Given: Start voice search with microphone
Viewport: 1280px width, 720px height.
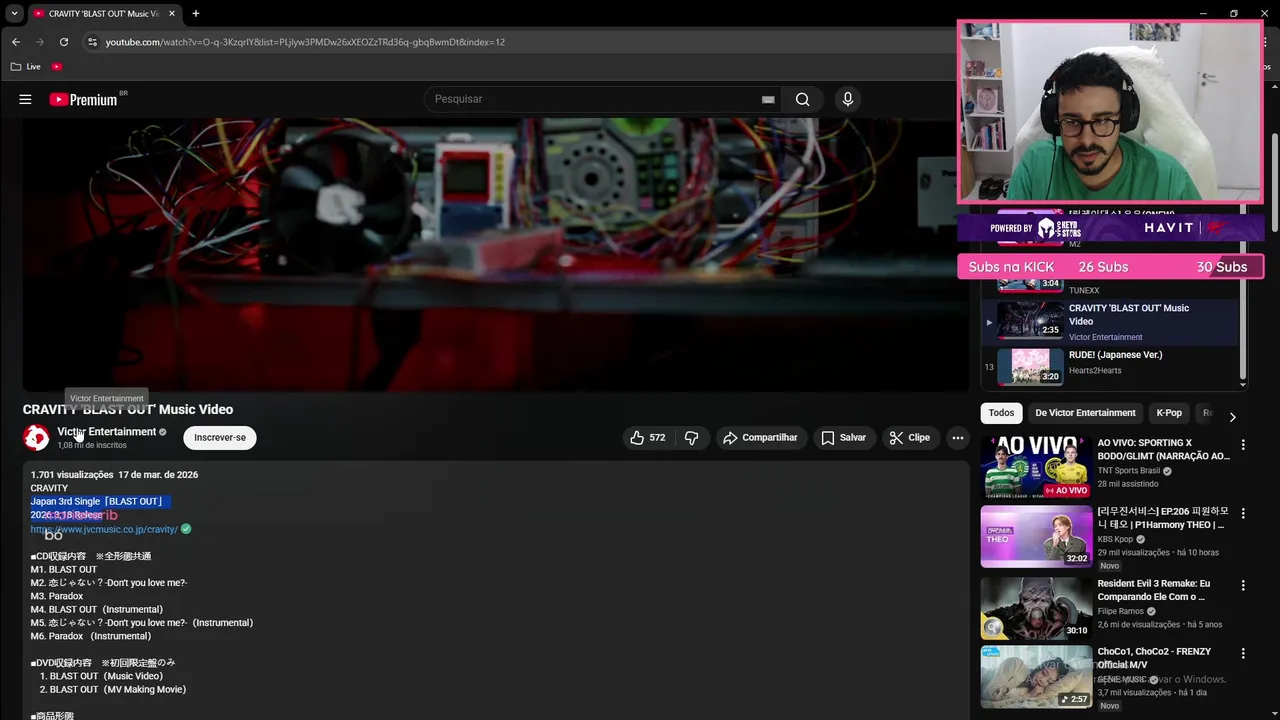Looking at the screenshot, I should coord(848,99).
